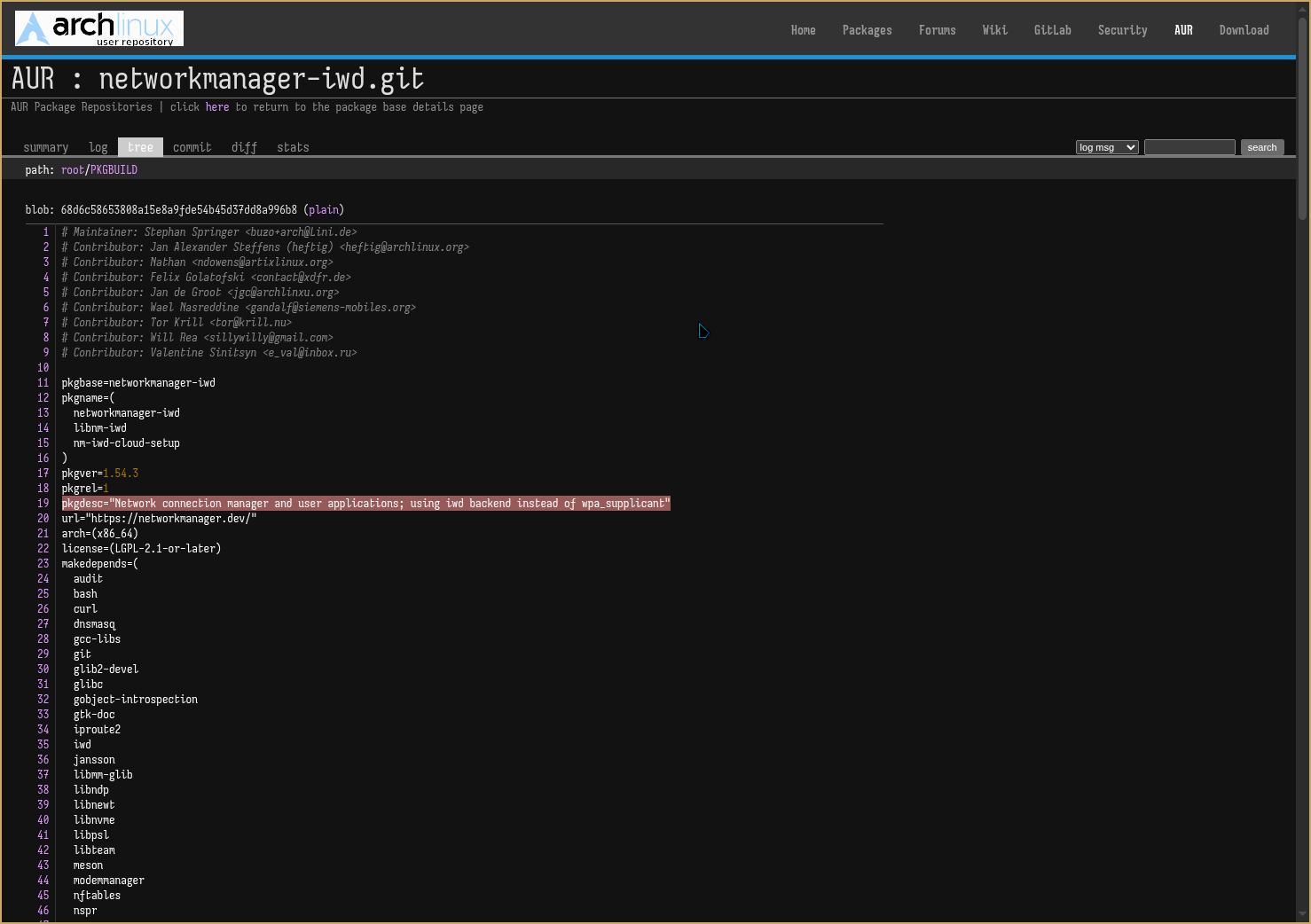Switch to the summary tab
The image size is (1311, 924).
[45, 147]
